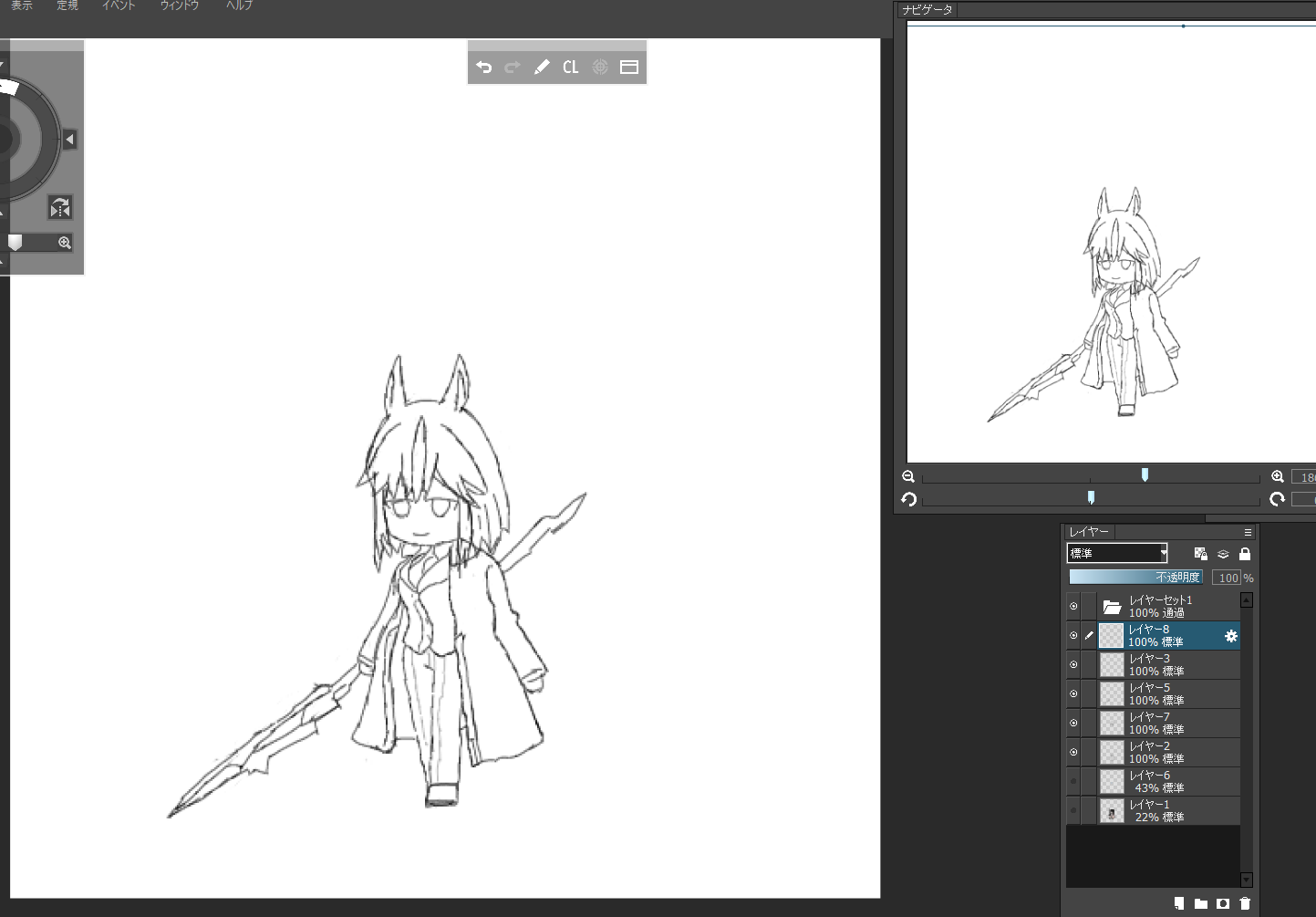Toggle visibility of レイヤーセット1 folder
The image size is (1316, 917).
(1073, 607)
